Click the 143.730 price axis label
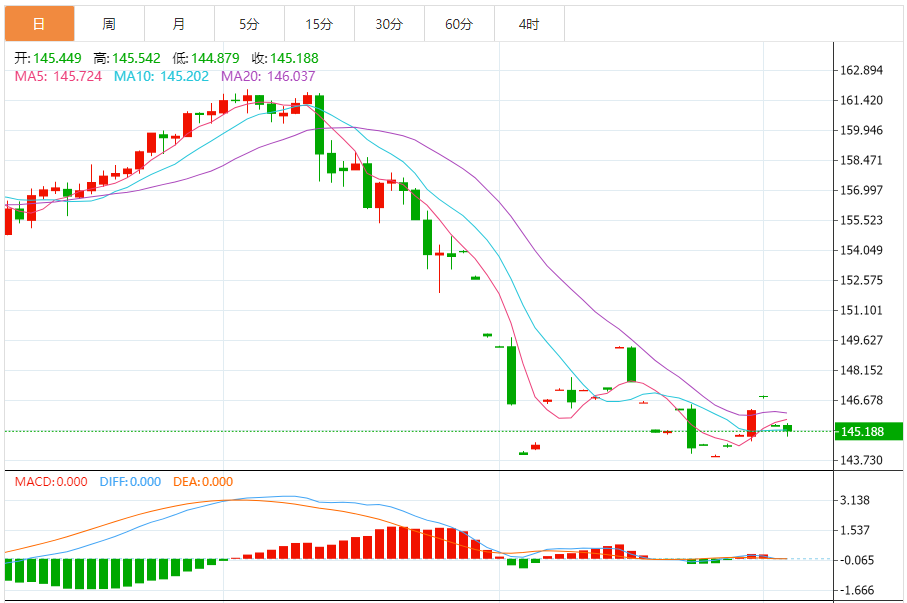This screenshot has width=907, height=603. (x=861, y=460)
